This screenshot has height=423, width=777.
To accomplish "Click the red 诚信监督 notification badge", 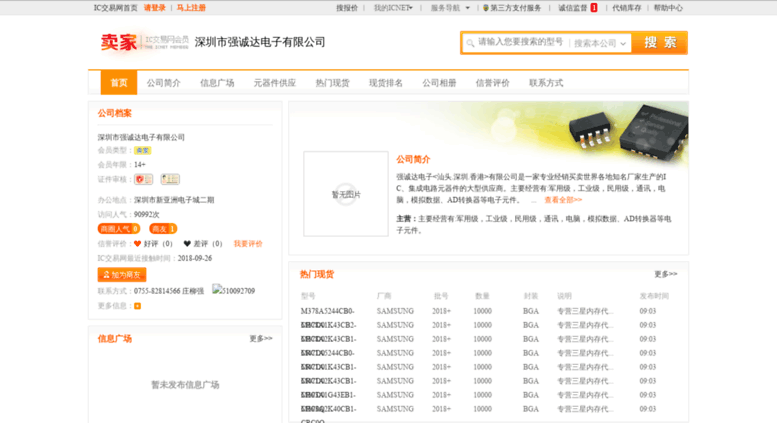I will [594, 8].
